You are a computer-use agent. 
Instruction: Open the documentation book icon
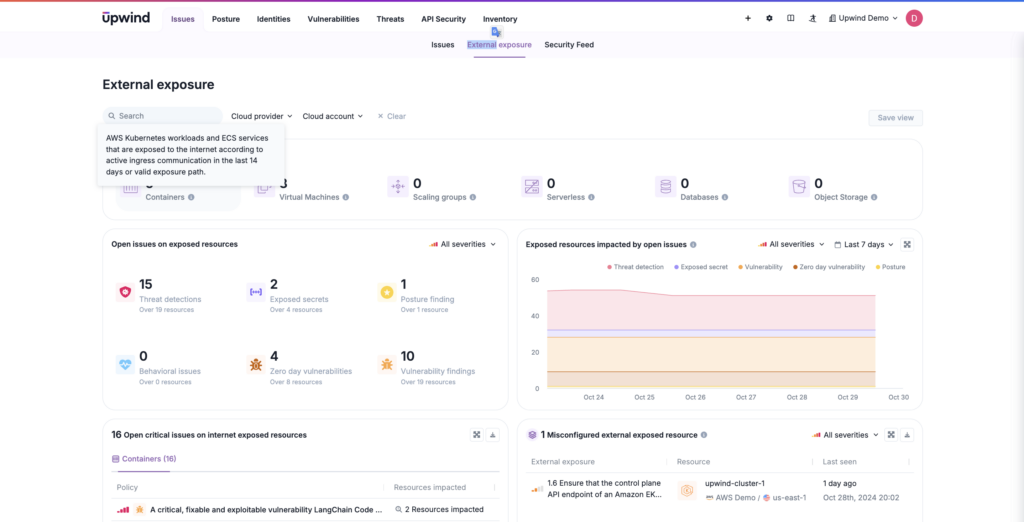pyautogui.click(x=790, y=18)
